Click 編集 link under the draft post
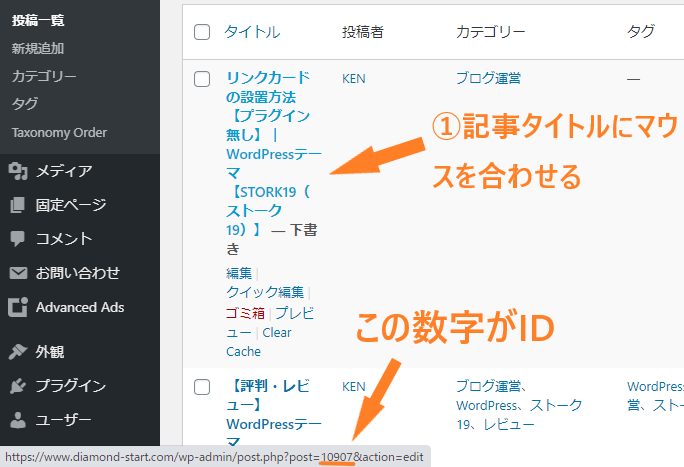Screen dimensions: 684x467 click(x=239, y=273)
